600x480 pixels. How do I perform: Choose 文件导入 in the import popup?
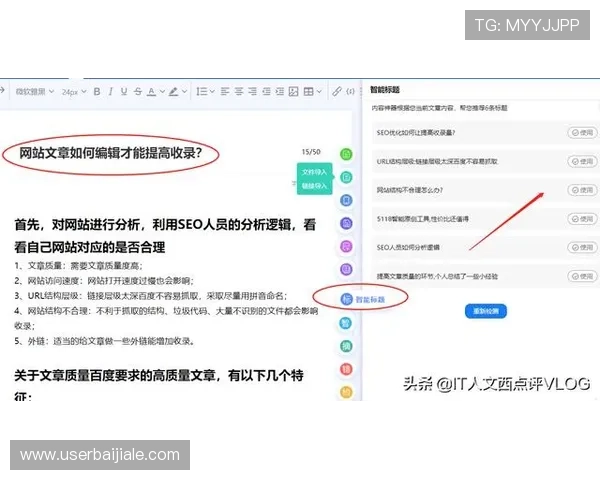click(x=315, y=172)
